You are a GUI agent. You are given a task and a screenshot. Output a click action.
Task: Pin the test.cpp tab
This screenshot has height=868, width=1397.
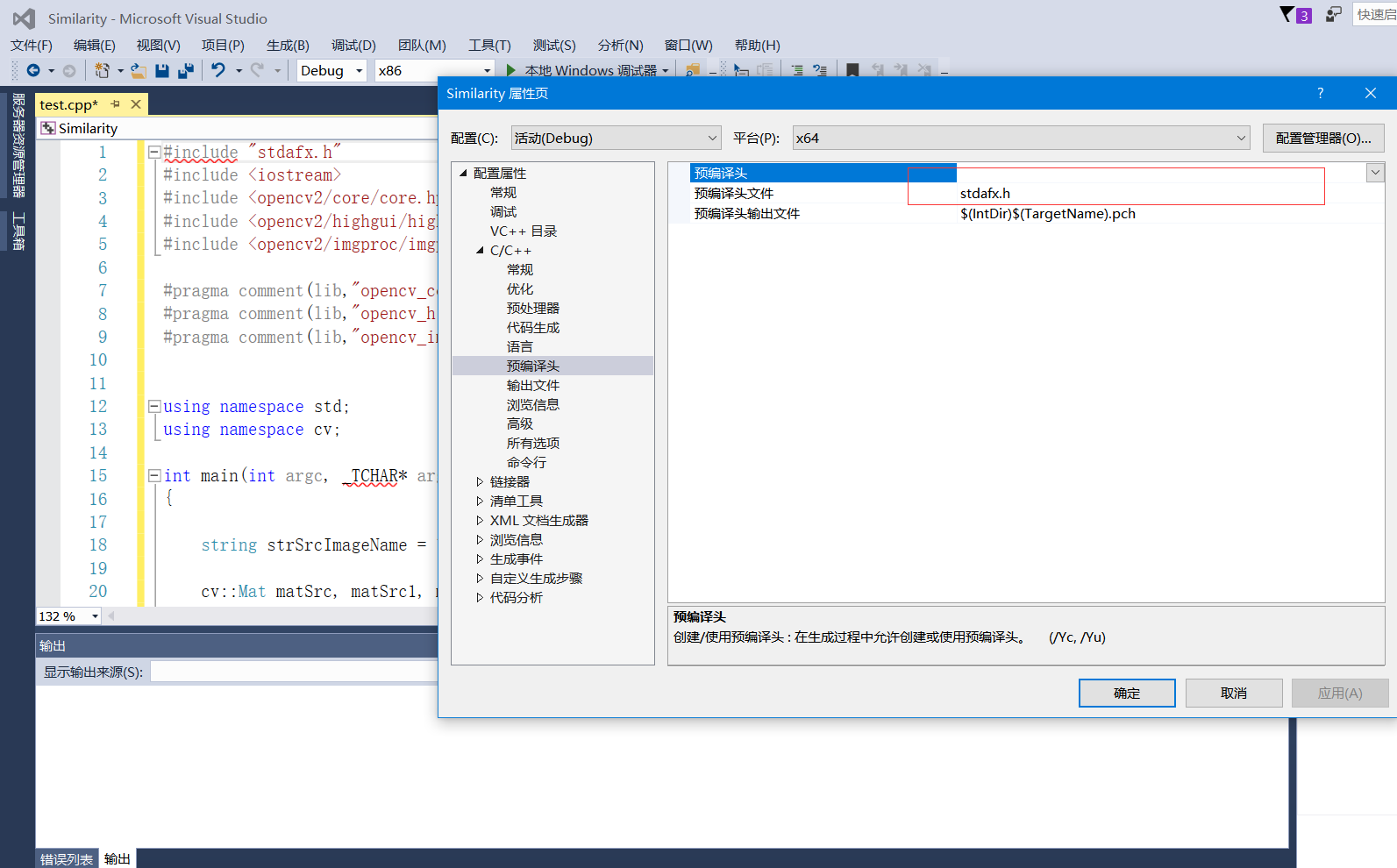click(x=115, y=104)
